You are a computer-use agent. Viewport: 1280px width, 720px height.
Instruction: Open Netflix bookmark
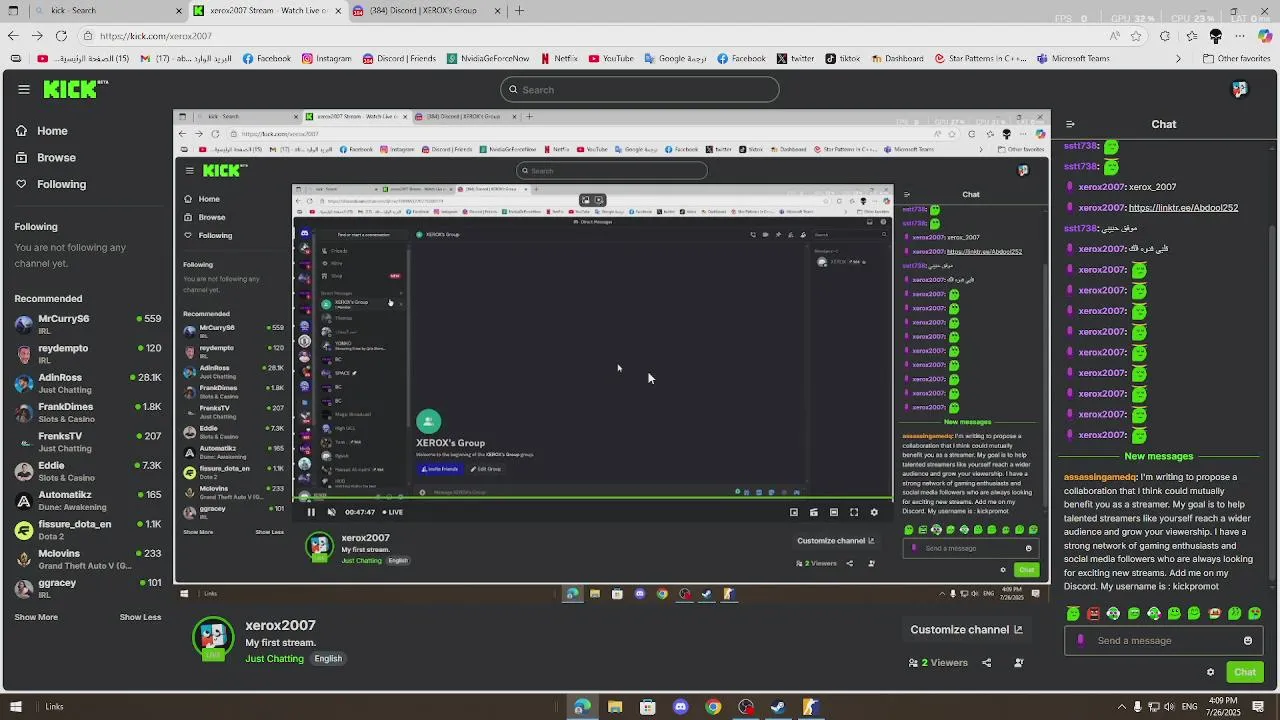(x=559, y=59)
